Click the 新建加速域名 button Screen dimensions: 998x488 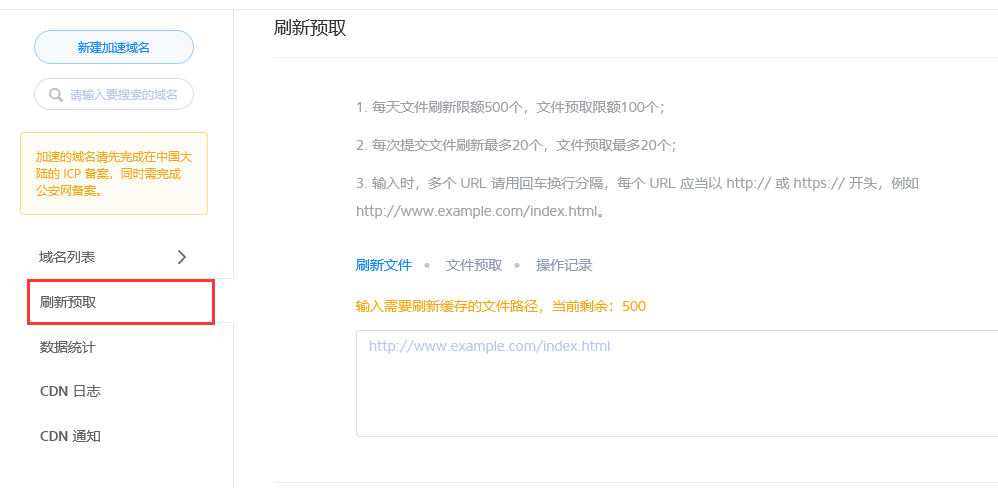114,47
